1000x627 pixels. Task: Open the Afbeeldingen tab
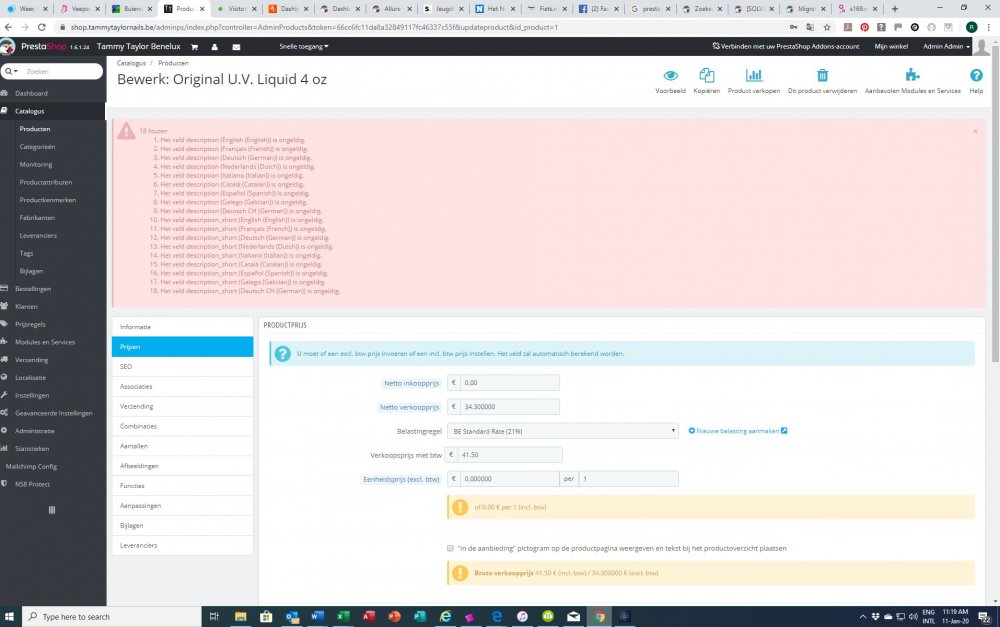click(x=182, y=466)
